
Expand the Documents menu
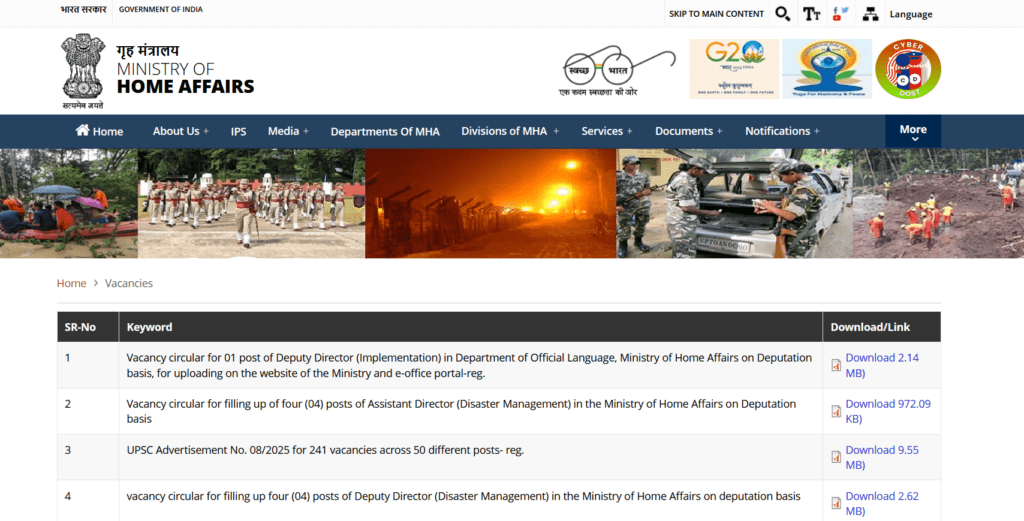(688, 131)
